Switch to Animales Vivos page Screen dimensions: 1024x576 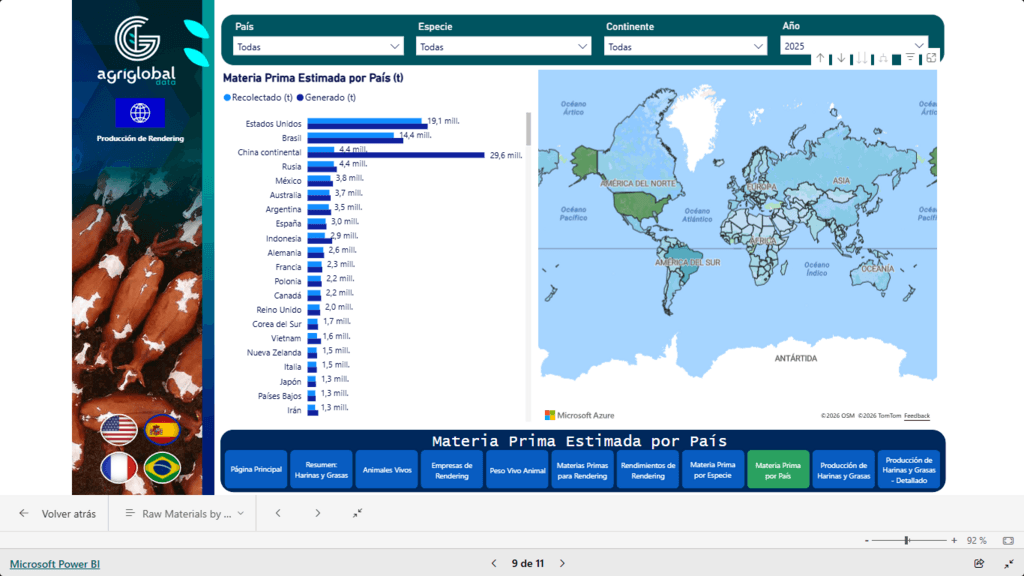(x=387, y=470)
